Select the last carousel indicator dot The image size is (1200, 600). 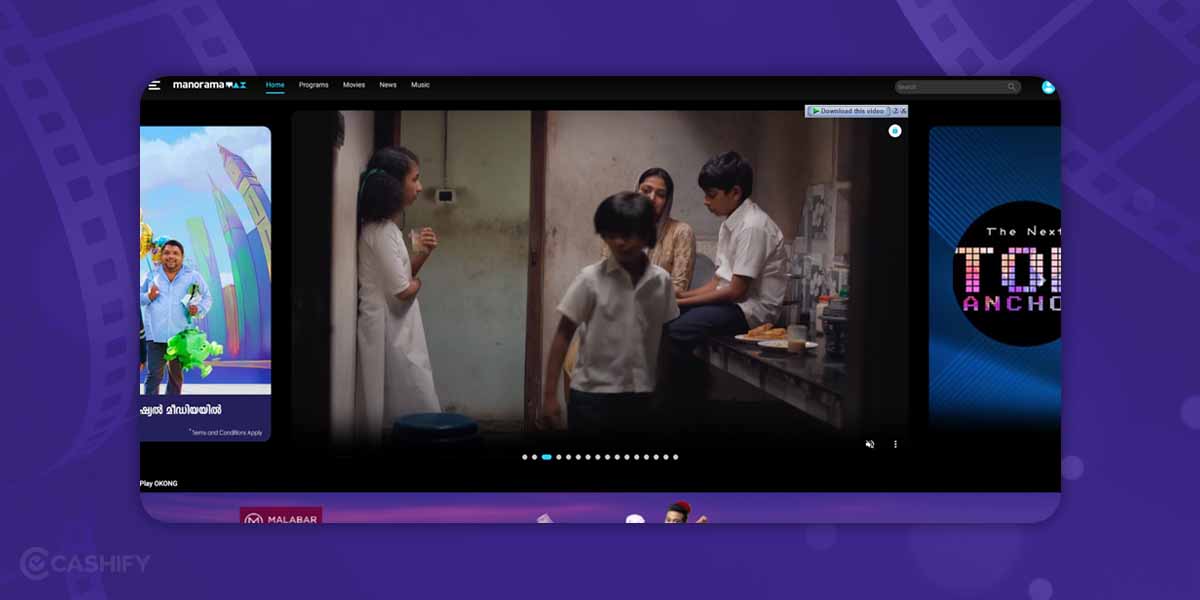point(675,457)
